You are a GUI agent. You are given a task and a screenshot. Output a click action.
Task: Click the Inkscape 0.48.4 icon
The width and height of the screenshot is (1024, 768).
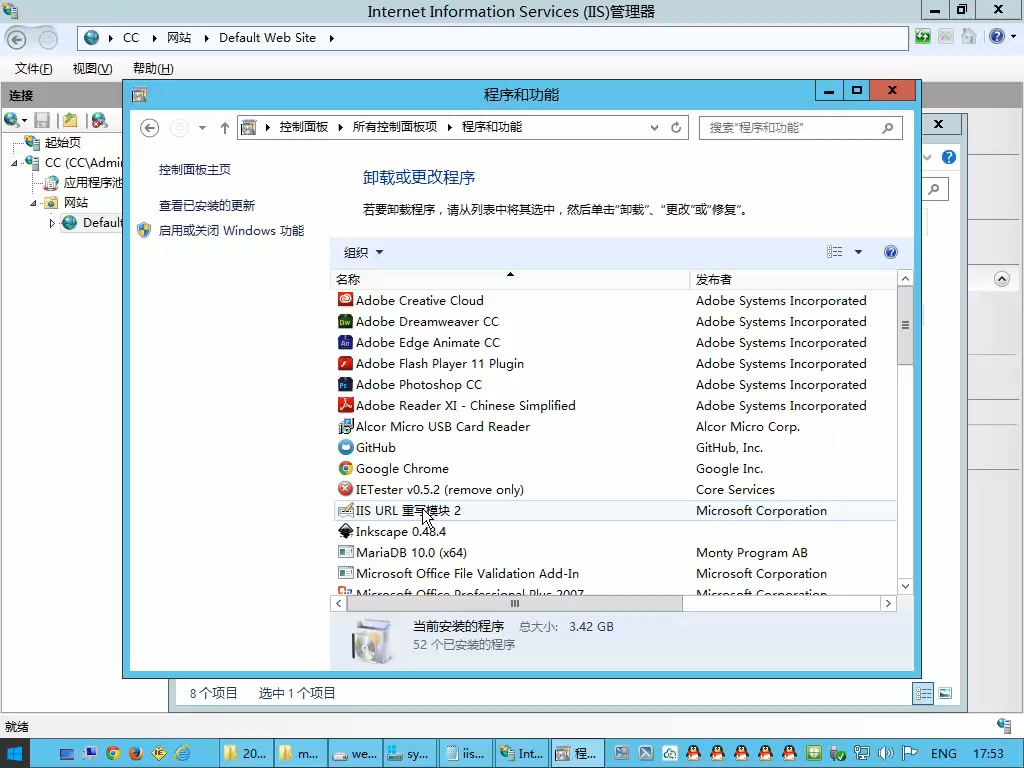click(x=345, y=531)
